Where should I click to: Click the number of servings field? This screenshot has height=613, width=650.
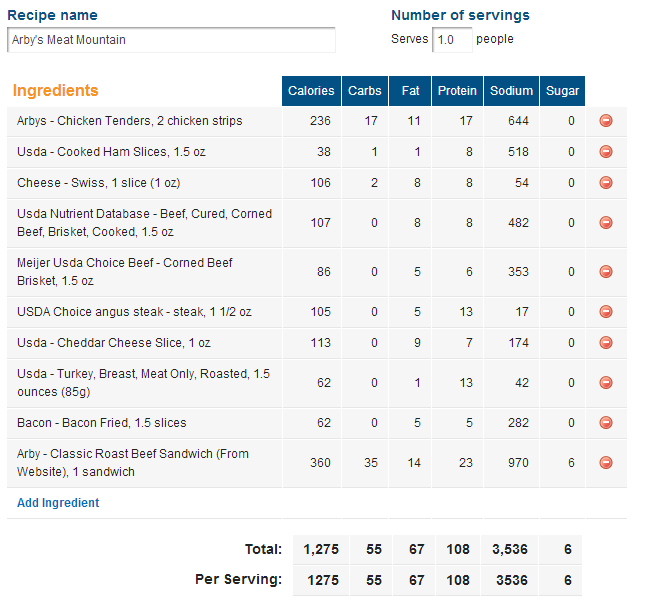[452, 40]
